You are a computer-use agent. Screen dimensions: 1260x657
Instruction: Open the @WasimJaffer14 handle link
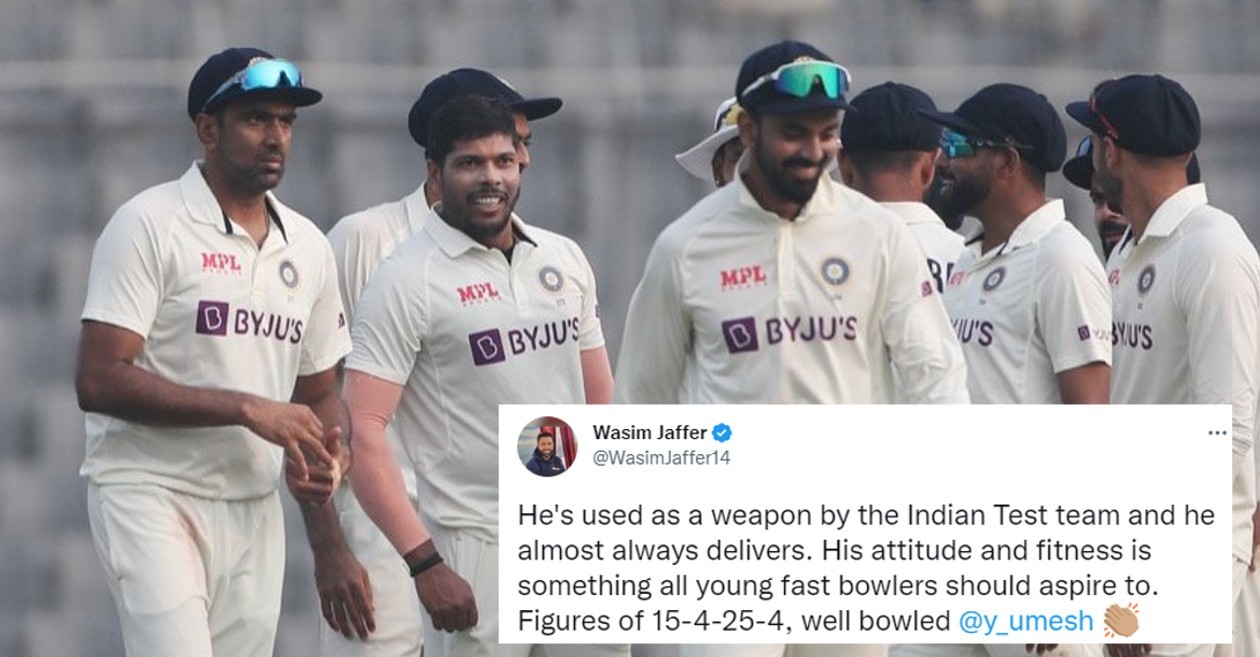pos(661,458)
